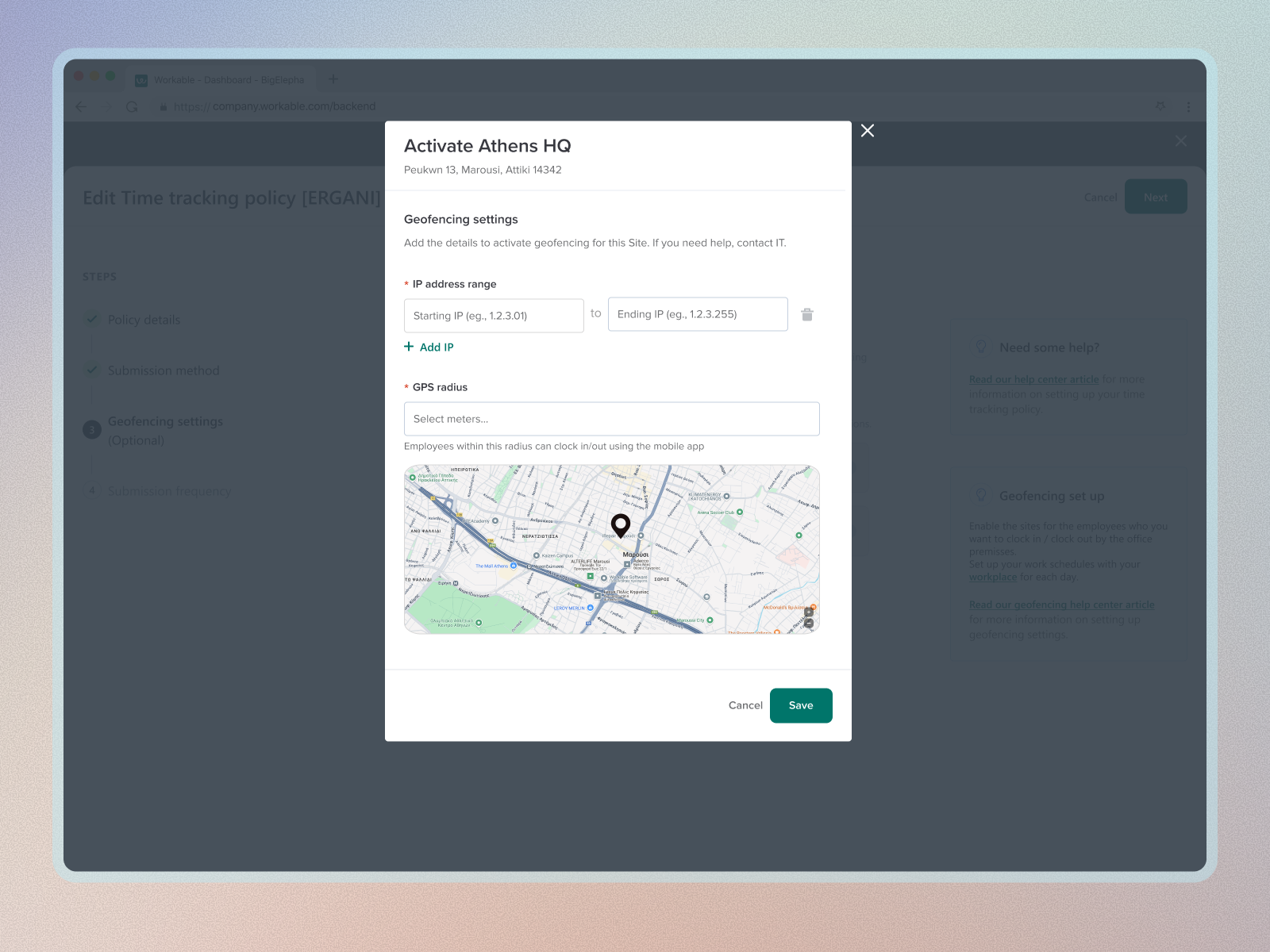
Task: Click 'Peukwn 13, Marousi, Attiki 14342' address text
Action: coord(483,170)
